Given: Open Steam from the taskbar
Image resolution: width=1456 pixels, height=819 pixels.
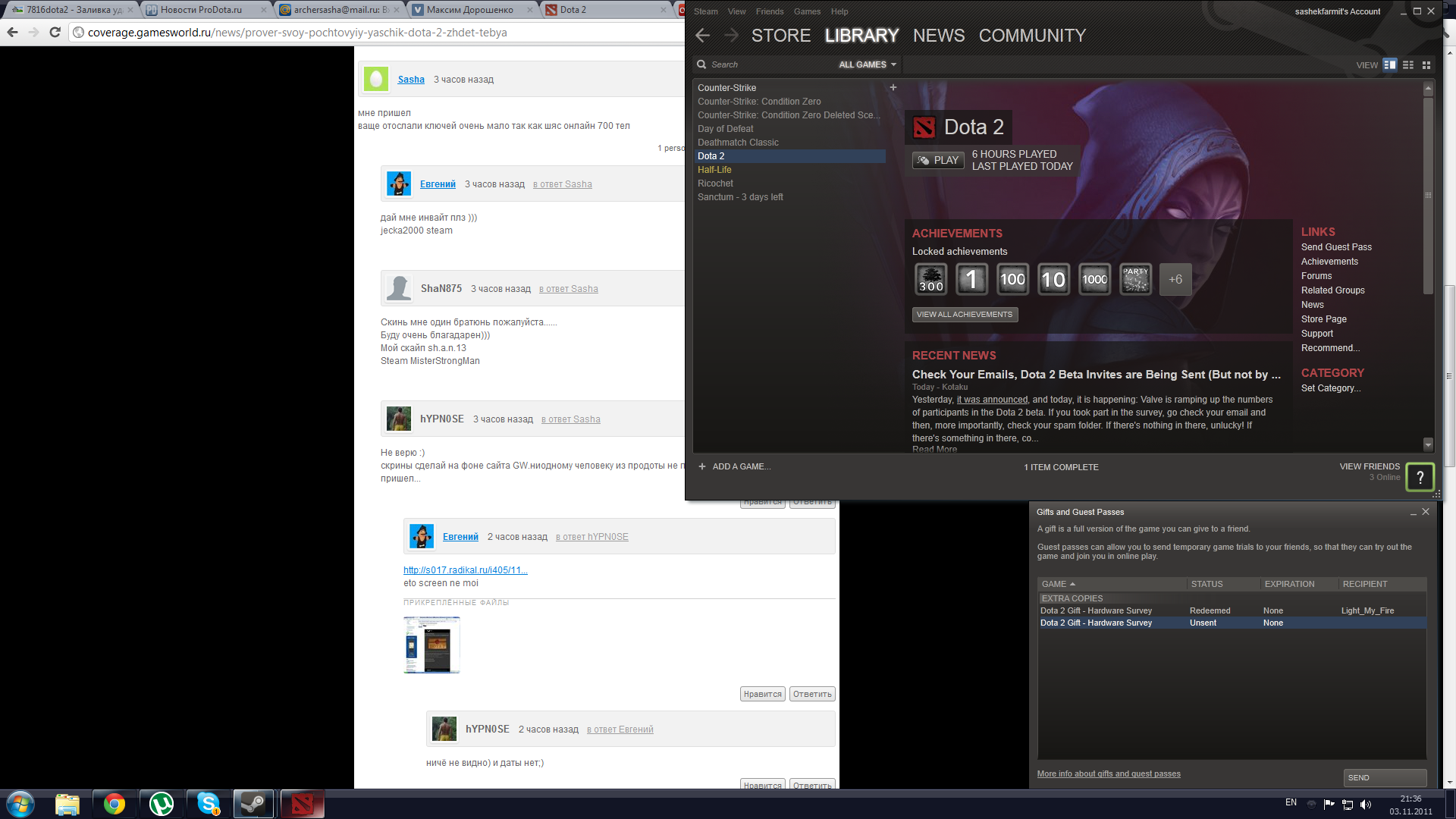Looking at the screenshot, I should coord(253,804).
